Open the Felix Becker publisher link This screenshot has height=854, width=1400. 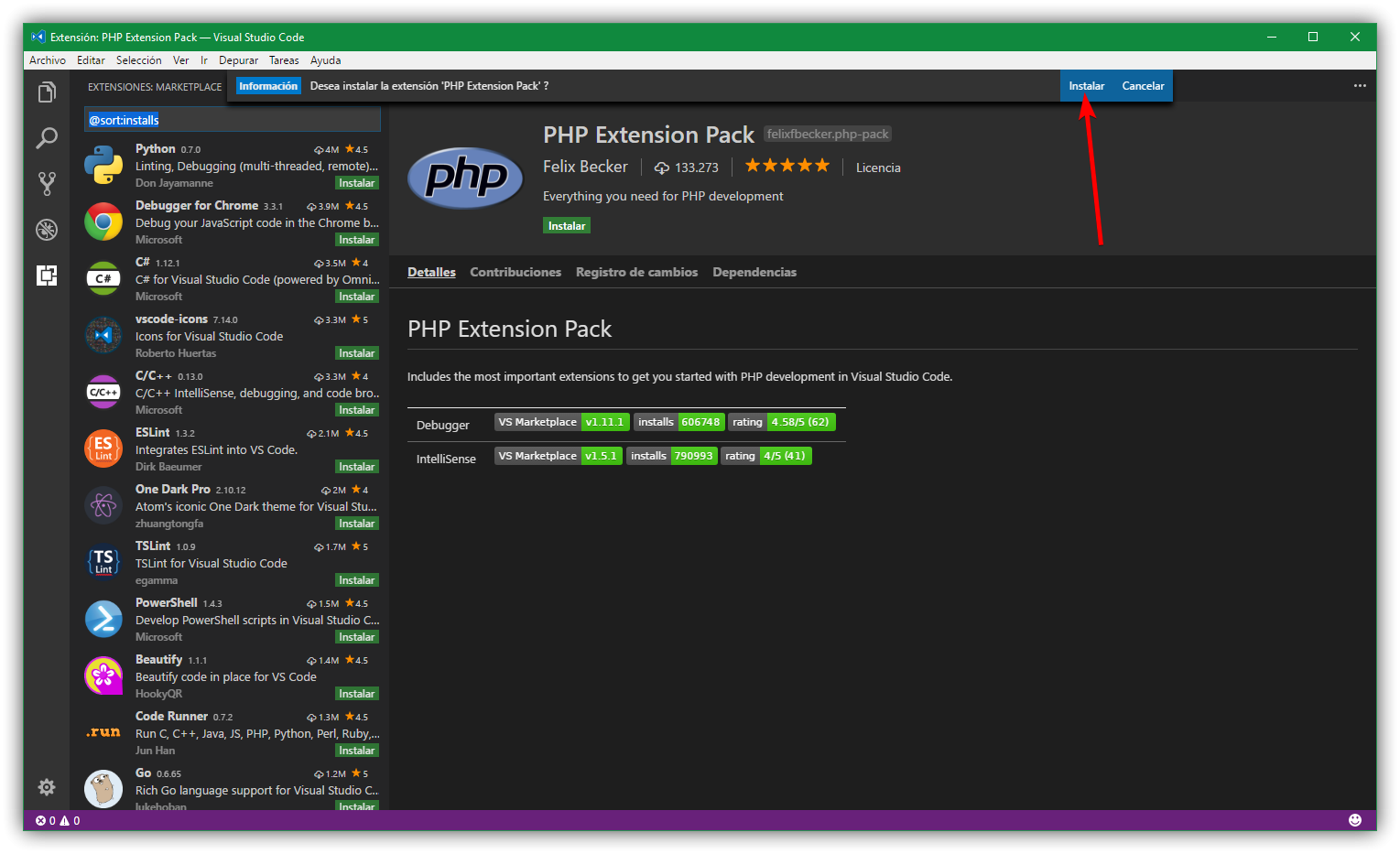tap(585, 167)
